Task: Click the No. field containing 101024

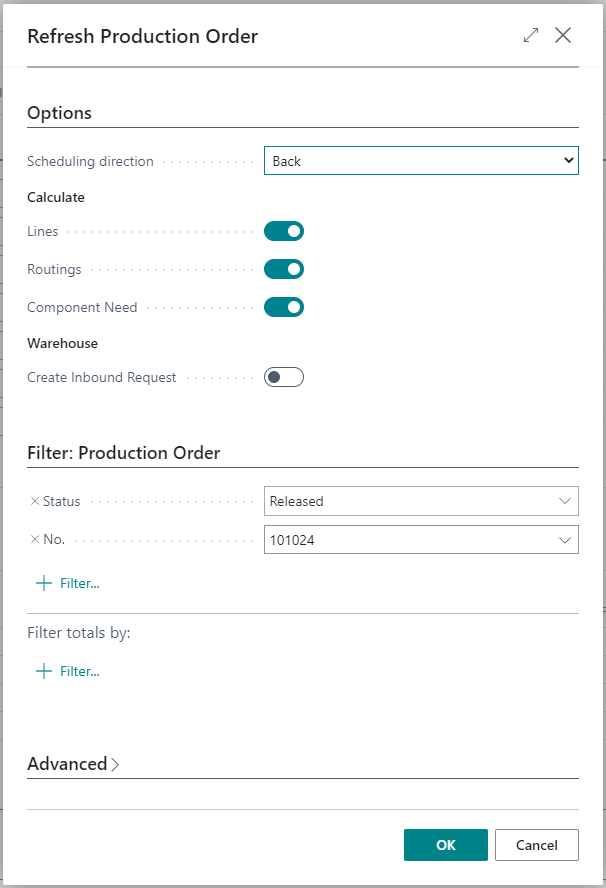Action: (408, 540)
